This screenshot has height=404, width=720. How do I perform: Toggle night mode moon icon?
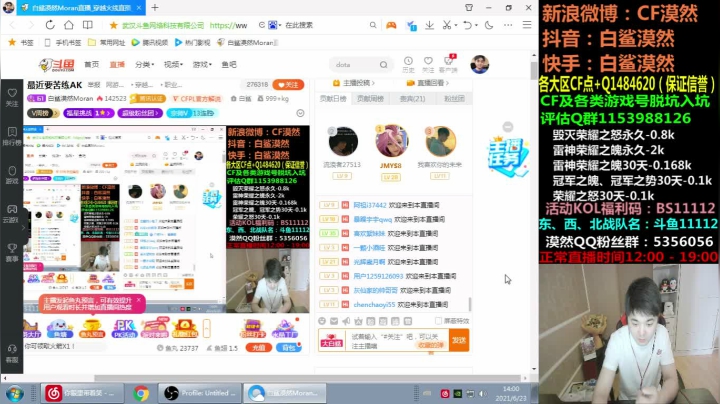pos(489,25)
